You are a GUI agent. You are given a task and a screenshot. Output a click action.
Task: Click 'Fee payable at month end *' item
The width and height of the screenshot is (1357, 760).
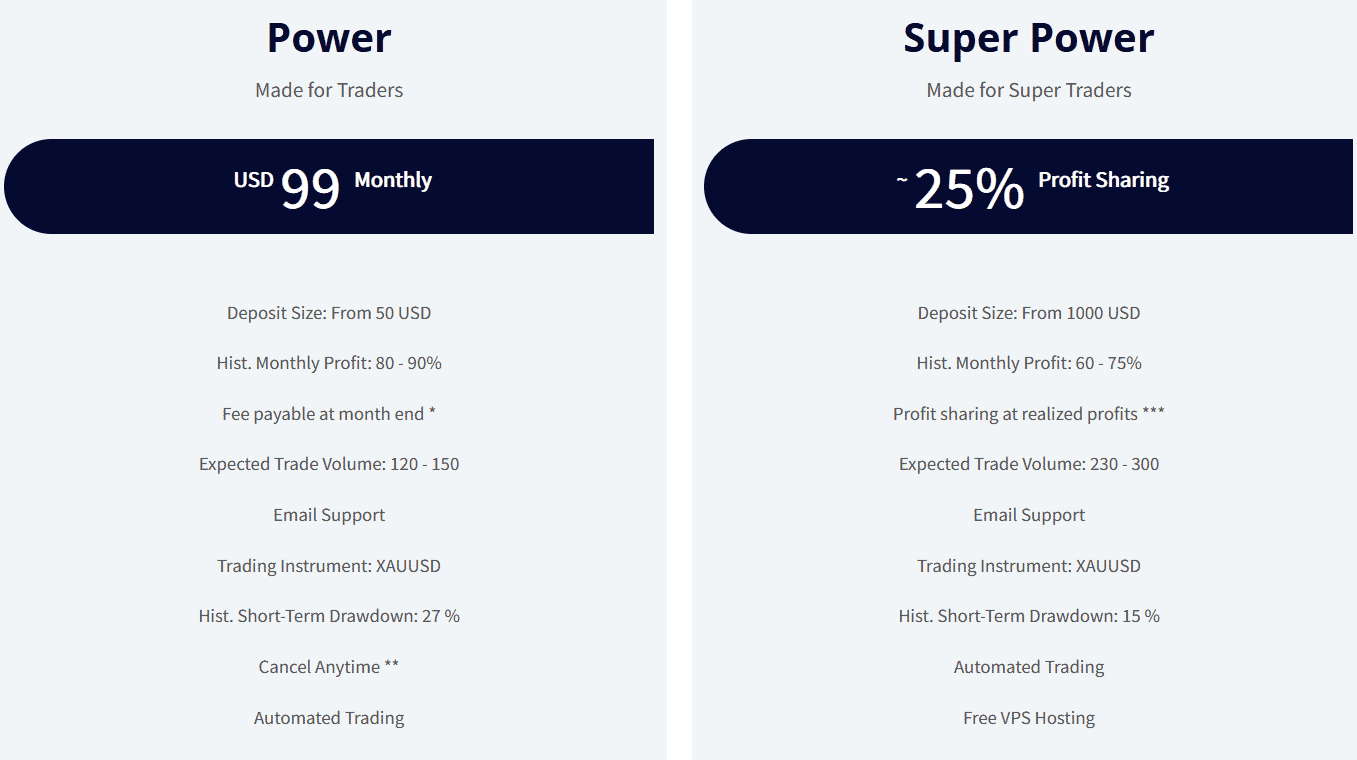(329, 414)
